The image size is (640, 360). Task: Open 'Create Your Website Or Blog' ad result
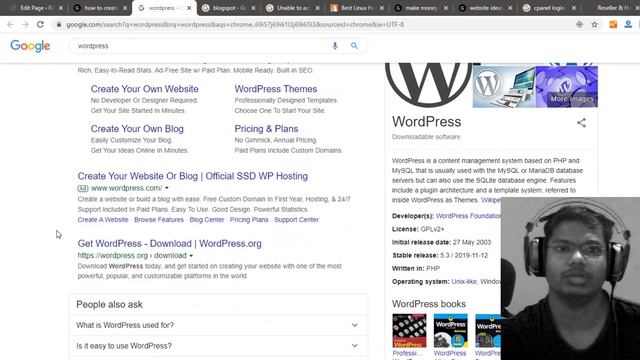point(193,176)
